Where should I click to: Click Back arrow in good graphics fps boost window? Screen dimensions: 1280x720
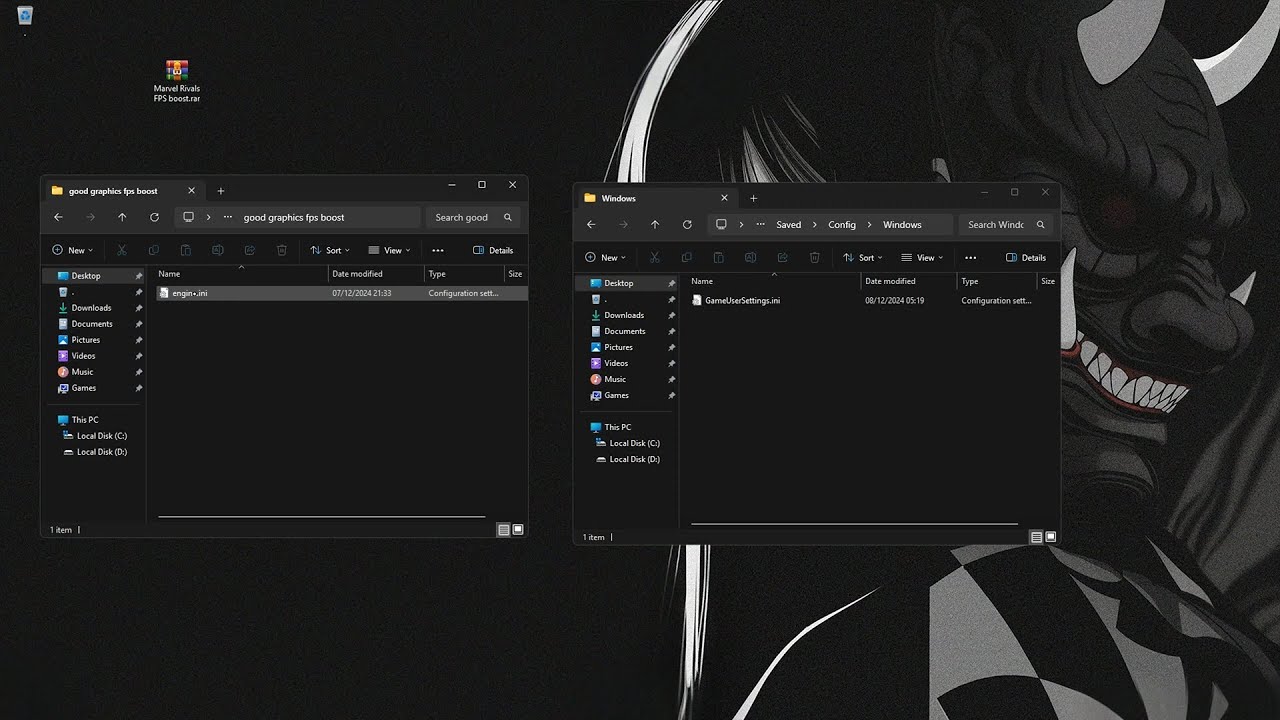(58, 217)
